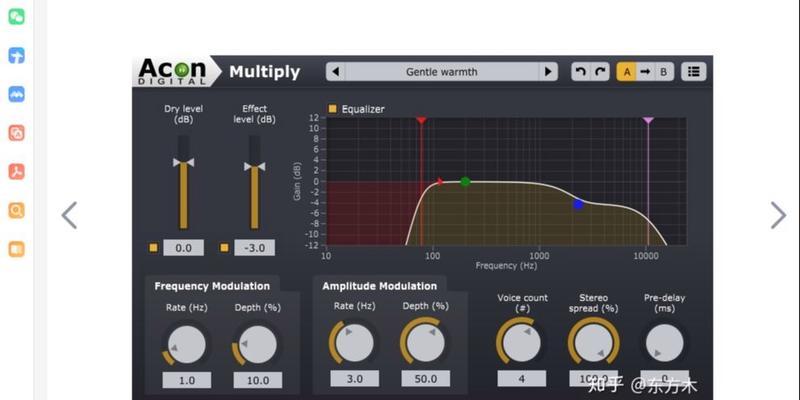
Task: Click the Acon Digital logo
Action: (172, 71)
